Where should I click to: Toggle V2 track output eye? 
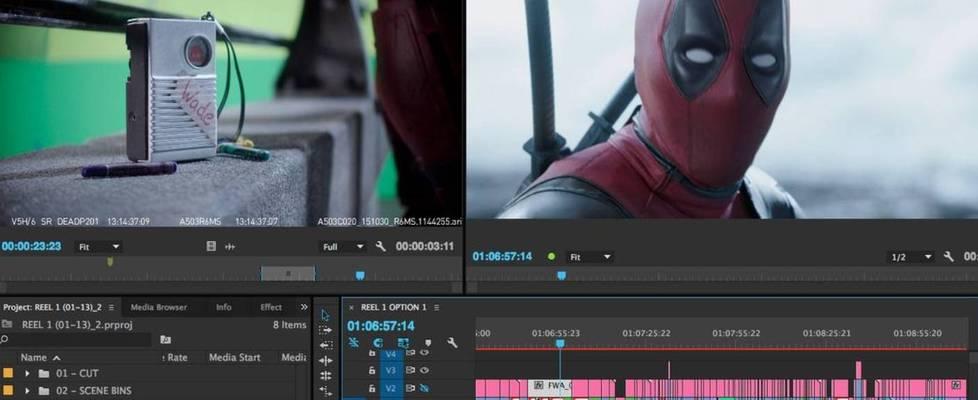425,388
